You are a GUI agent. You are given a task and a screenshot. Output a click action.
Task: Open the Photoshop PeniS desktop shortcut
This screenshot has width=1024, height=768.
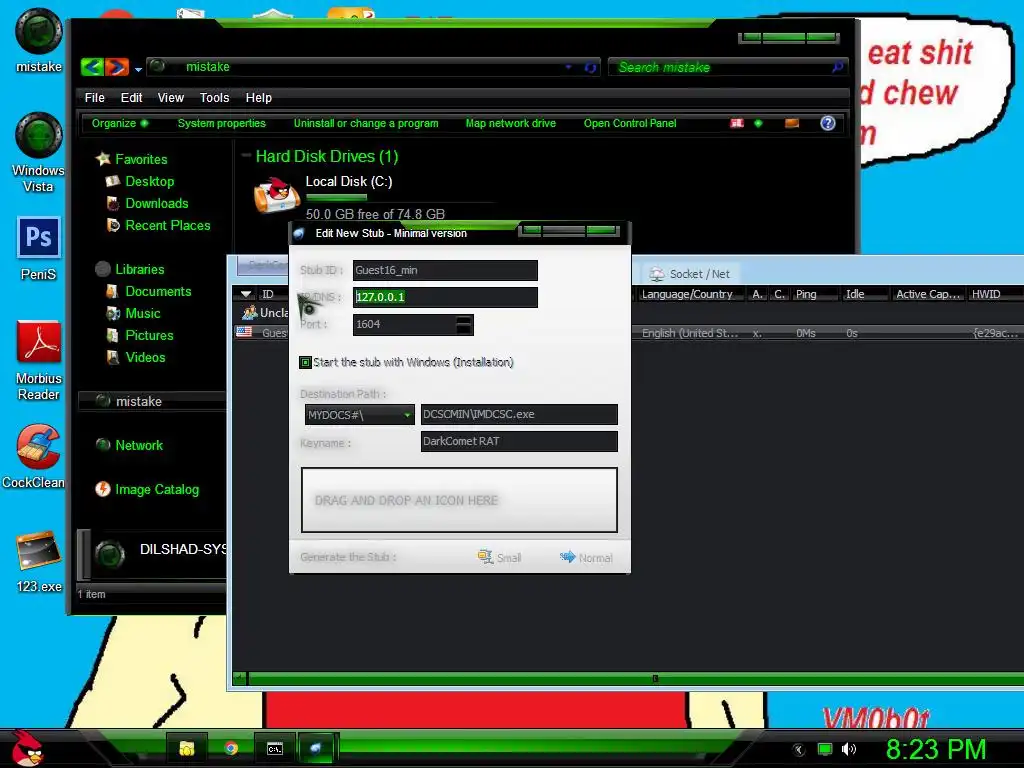click(38, 248)
